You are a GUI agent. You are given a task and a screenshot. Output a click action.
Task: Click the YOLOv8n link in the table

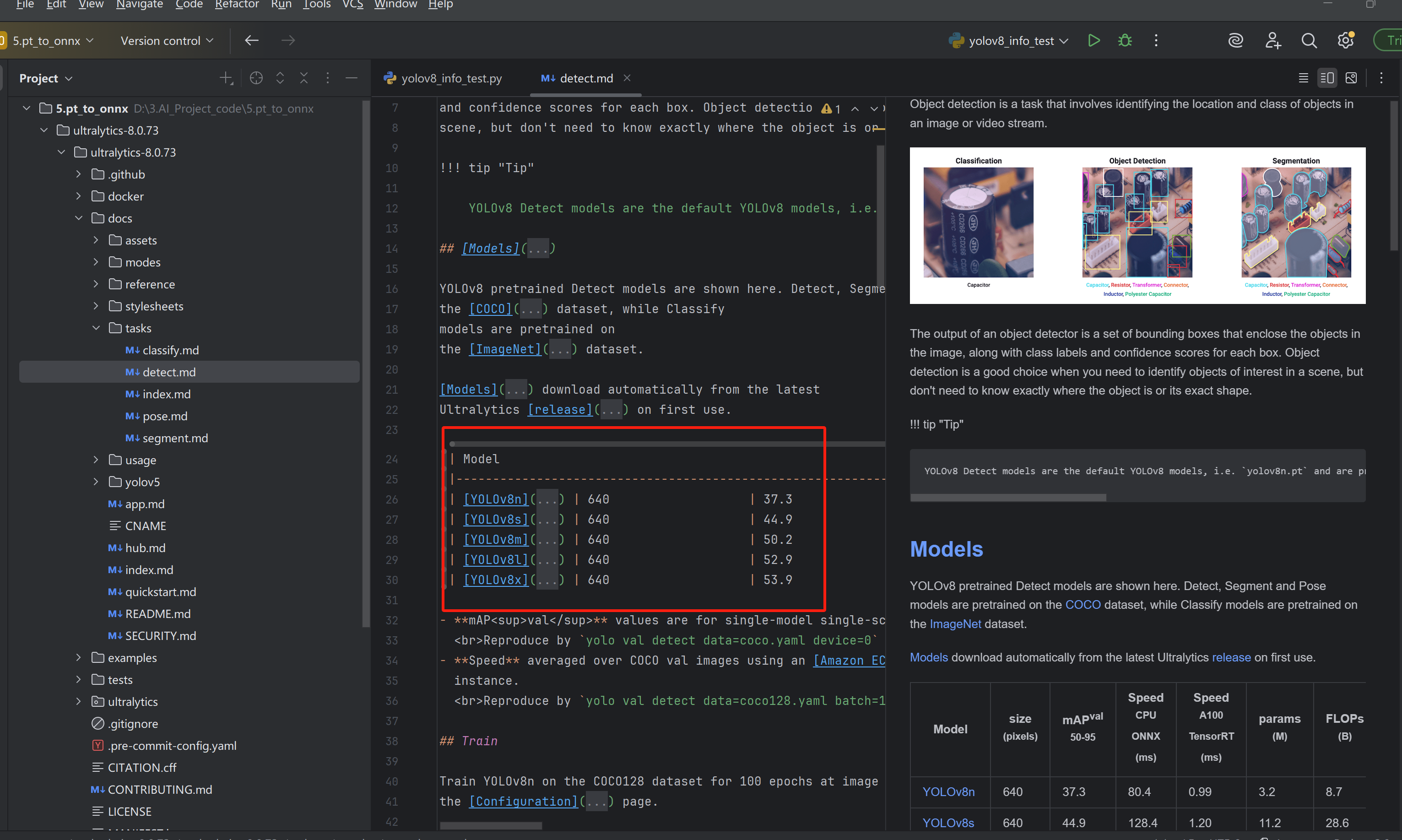pos(949,792)
